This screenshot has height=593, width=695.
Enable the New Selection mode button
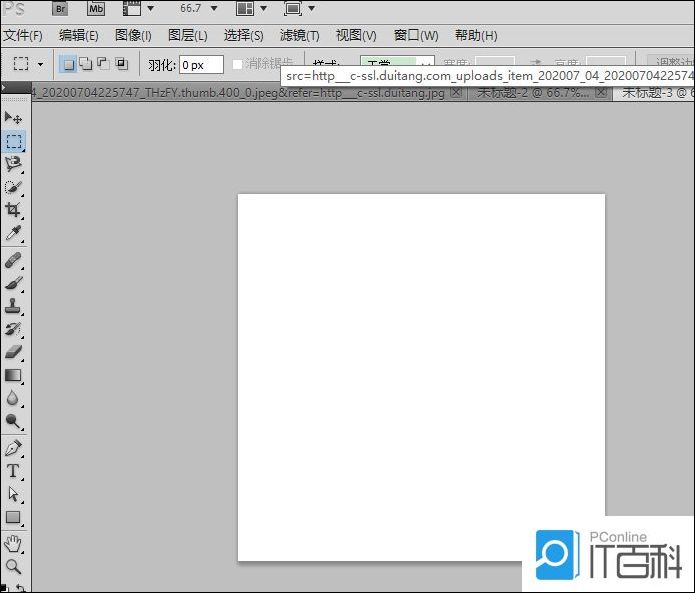coord(68,64)
